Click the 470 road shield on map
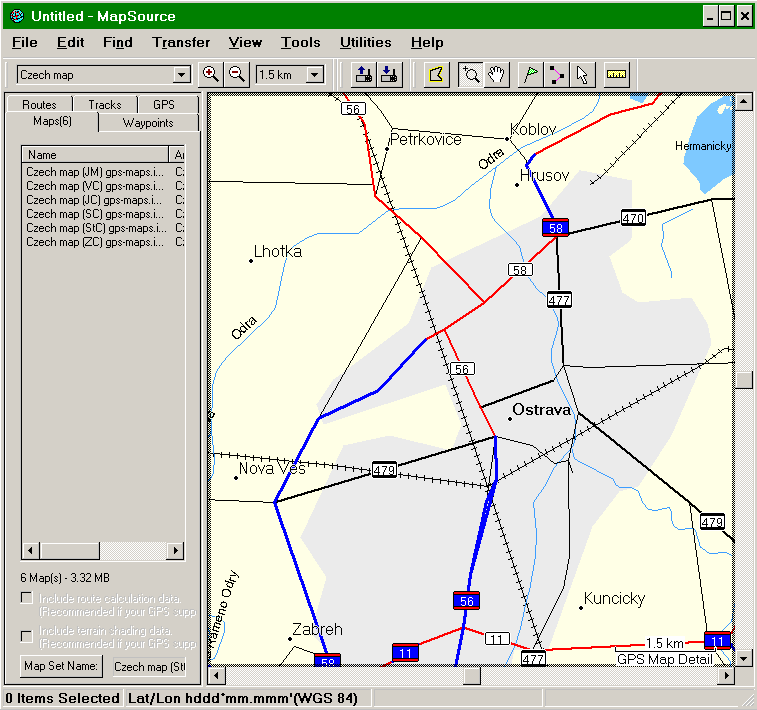This screenshot has height=710, width=757. coord(633,218)
